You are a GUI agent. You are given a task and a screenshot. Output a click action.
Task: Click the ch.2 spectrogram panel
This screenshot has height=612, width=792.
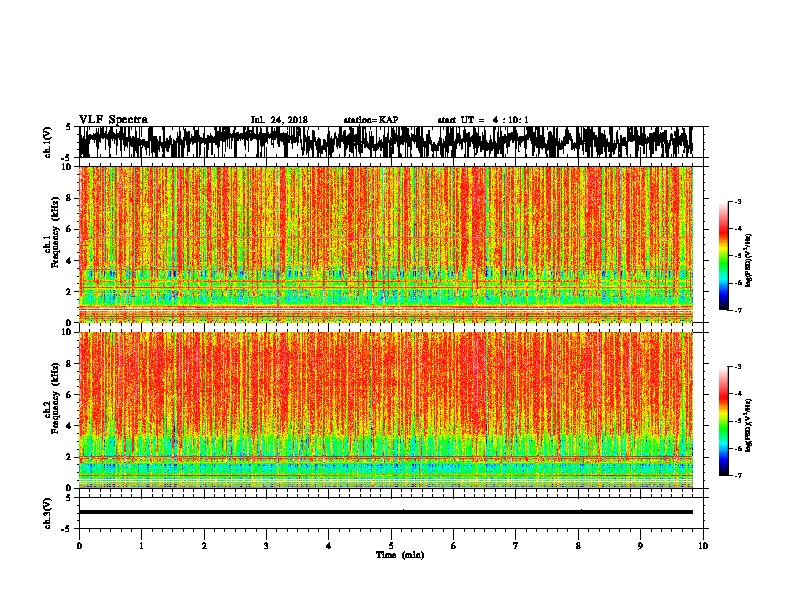[x=386, y=410]
